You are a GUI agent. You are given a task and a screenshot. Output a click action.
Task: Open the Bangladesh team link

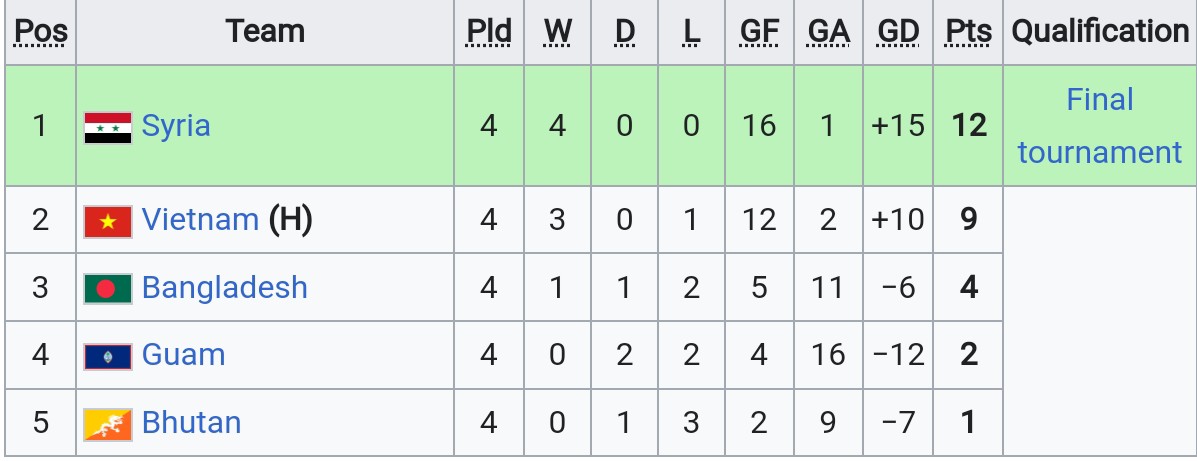[x=224, y=288]
